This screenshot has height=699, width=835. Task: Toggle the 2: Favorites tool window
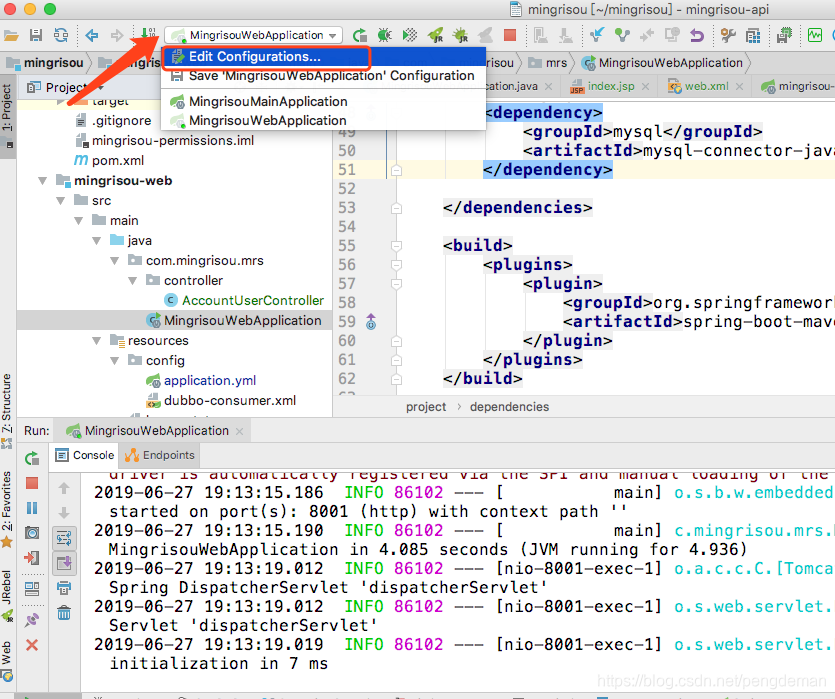pyautogui.click(x=7, y=508)
